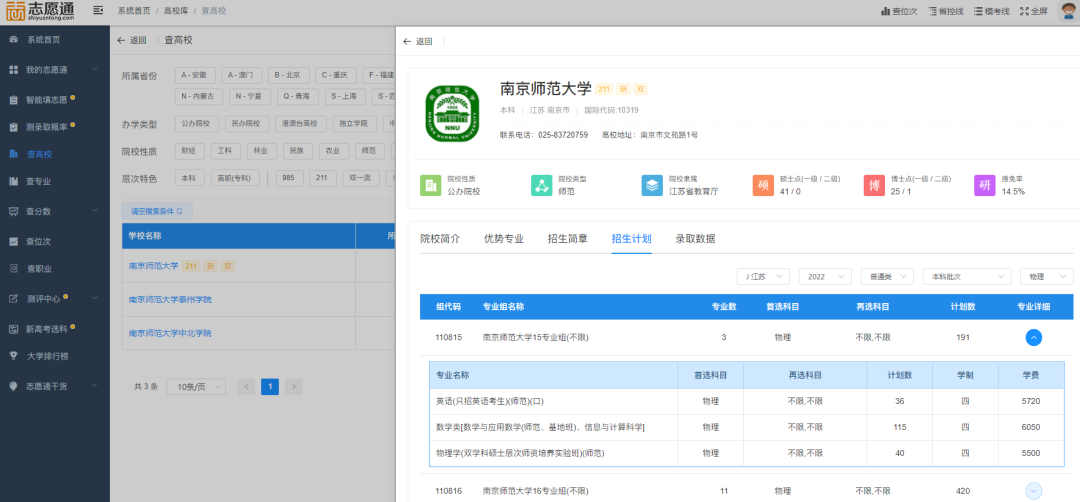This screenshot has height=502, width=1080.
Task: Open the 江苏 province dropdown
Action: click(764, 276)
